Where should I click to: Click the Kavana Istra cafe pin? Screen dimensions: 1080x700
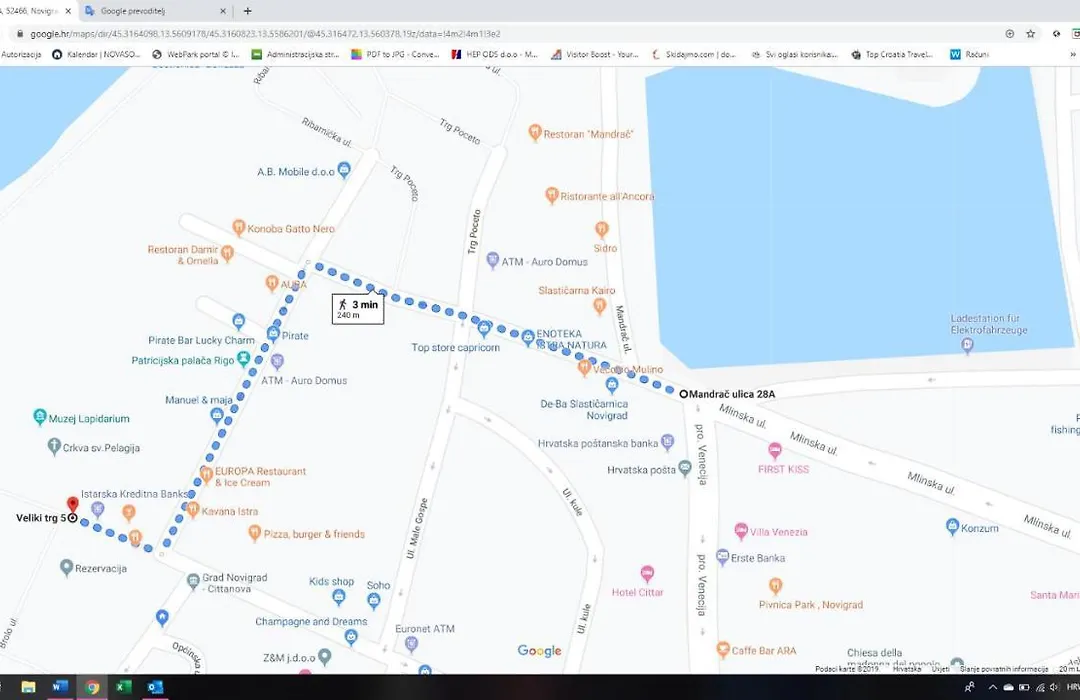click(193, 510)
